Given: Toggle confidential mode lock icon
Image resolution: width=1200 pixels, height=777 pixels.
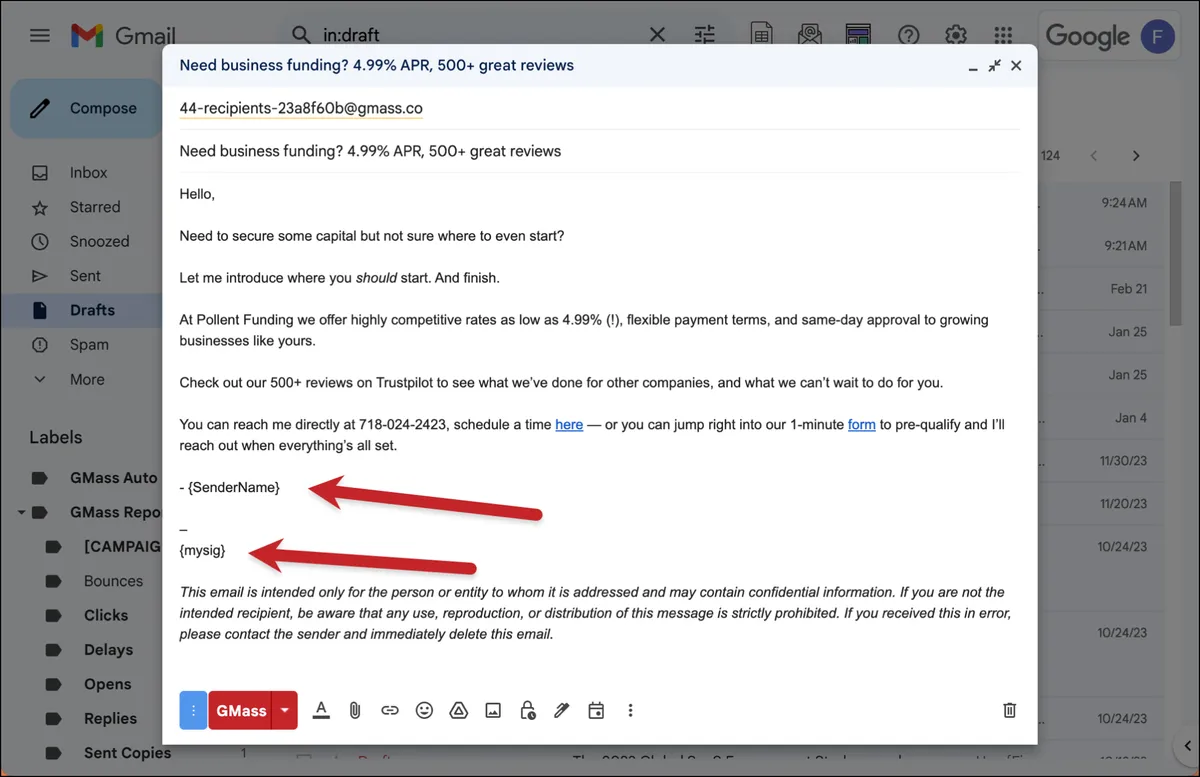Looking at the screenshot, I should tap(527, 710).
